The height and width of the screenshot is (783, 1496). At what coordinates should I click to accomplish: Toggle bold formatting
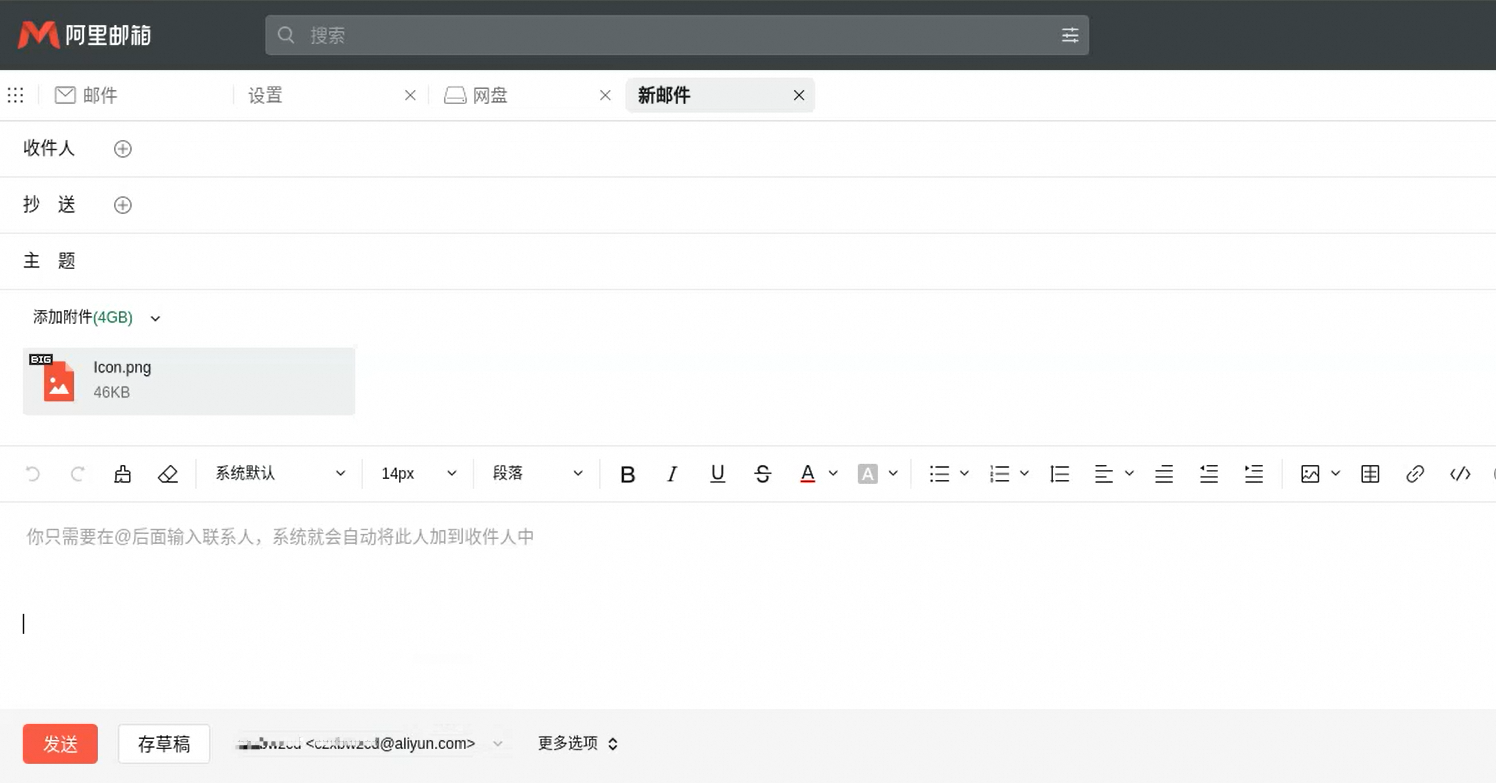tap(628, 474)
